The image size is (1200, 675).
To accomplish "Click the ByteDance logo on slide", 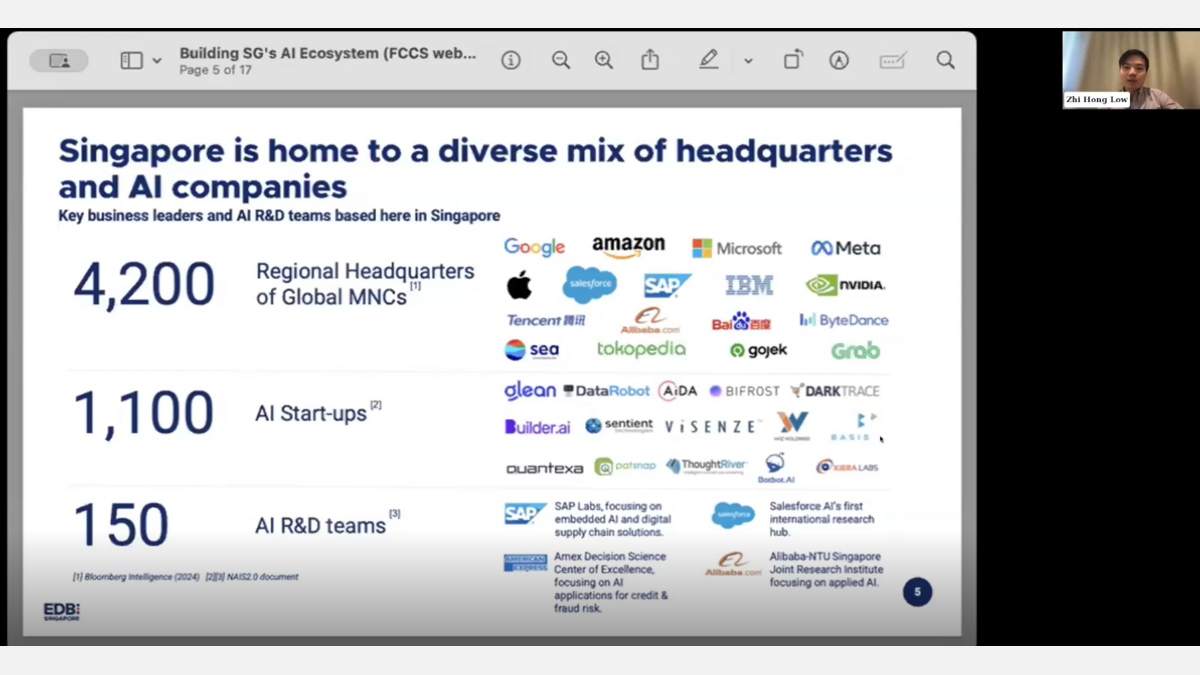I will pyautogui.click(x=844, y=320).
